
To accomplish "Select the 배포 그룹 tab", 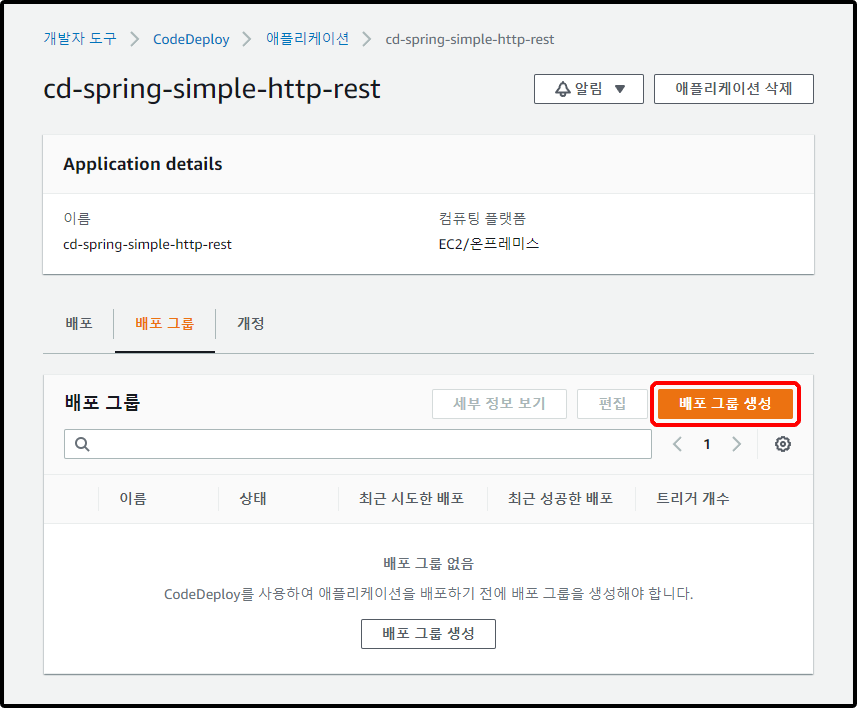I will (x=165, y=323).
